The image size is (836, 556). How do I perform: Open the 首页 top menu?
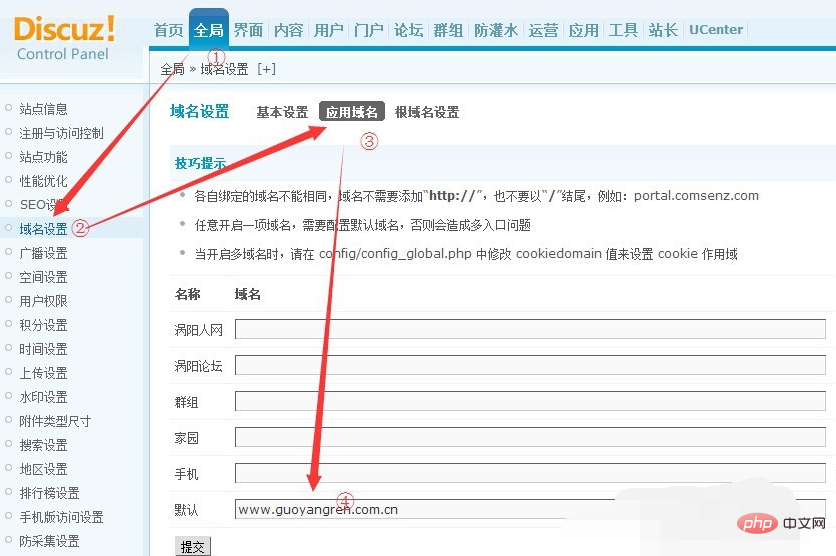pos(168,30)
